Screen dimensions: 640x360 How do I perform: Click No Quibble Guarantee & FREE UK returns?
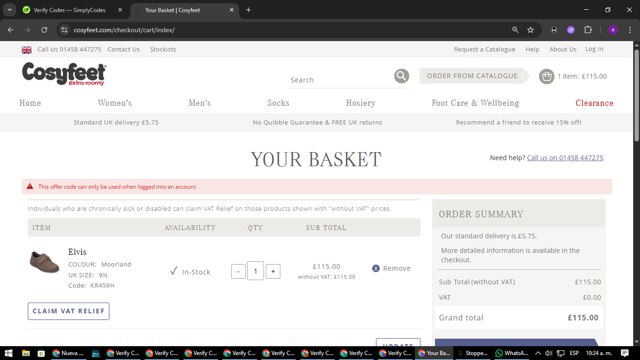pyautogui.click(x=317, y=122)
